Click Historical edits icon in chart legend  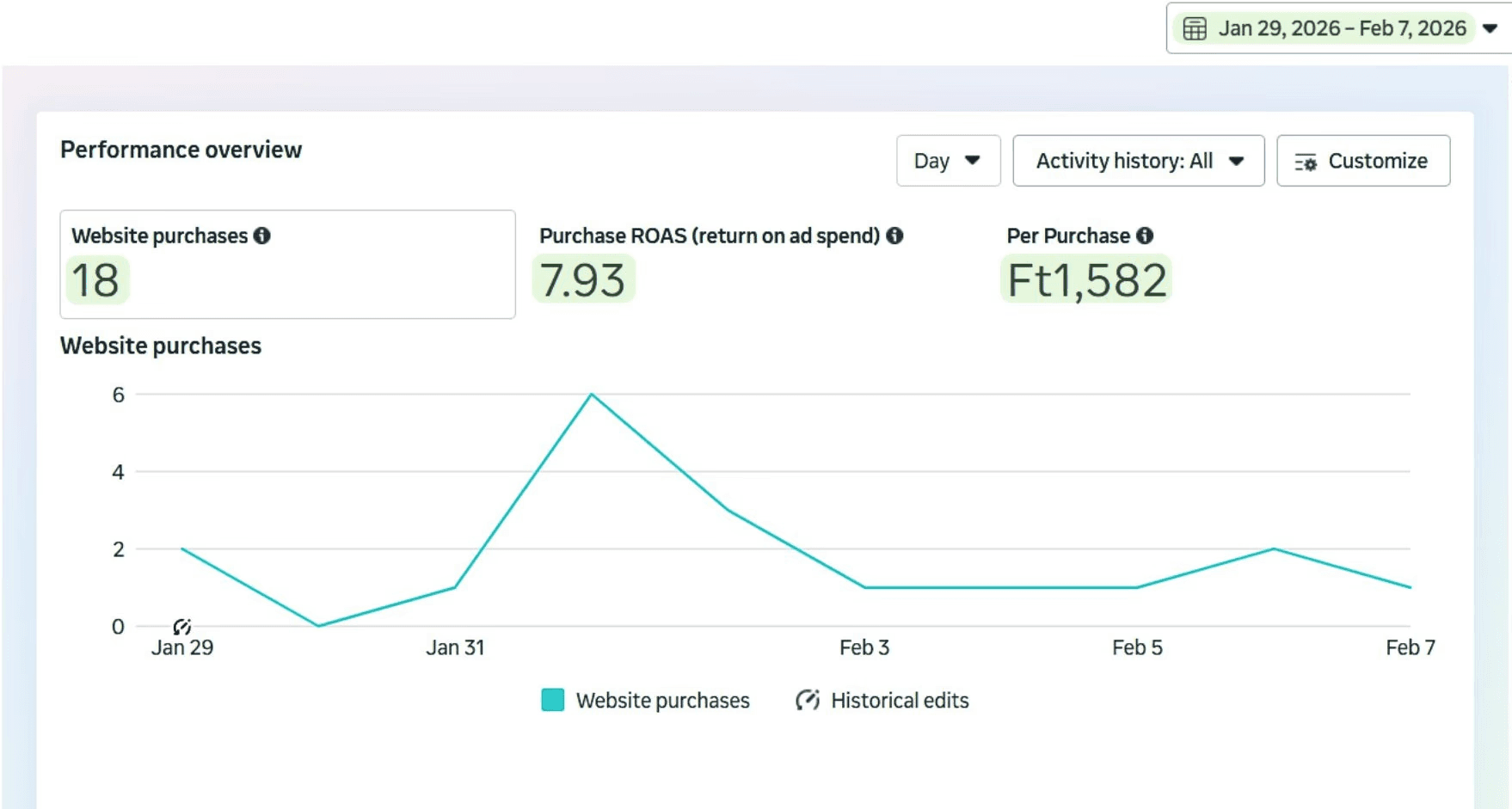tap(808, 700)
